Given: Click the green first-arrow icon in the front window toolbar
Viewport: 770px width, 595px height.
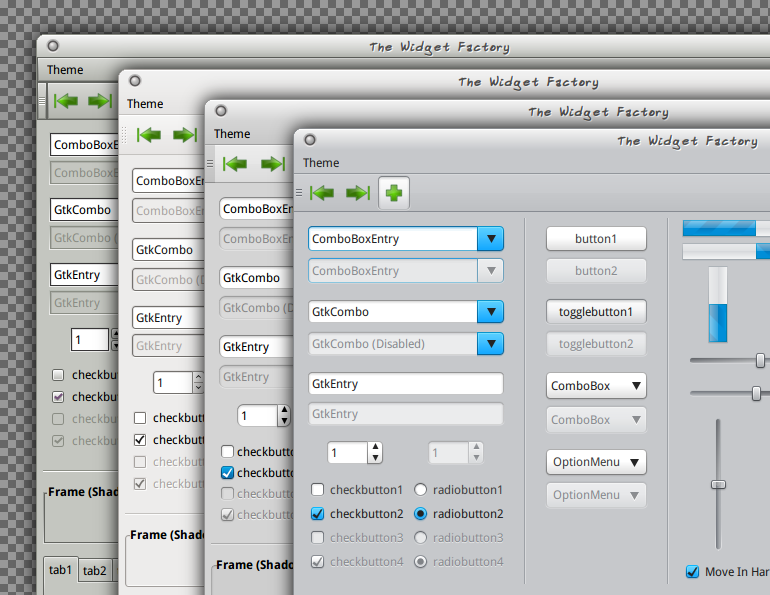Looking at the screenshot, I should pos(322,193).
